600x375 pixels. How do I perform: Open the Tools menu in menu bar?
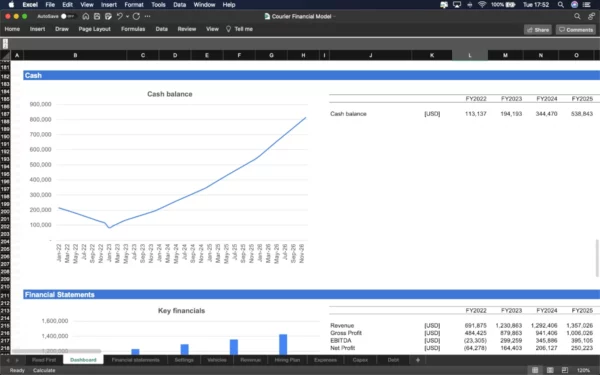pyautogui.click(x=158, y=5)
